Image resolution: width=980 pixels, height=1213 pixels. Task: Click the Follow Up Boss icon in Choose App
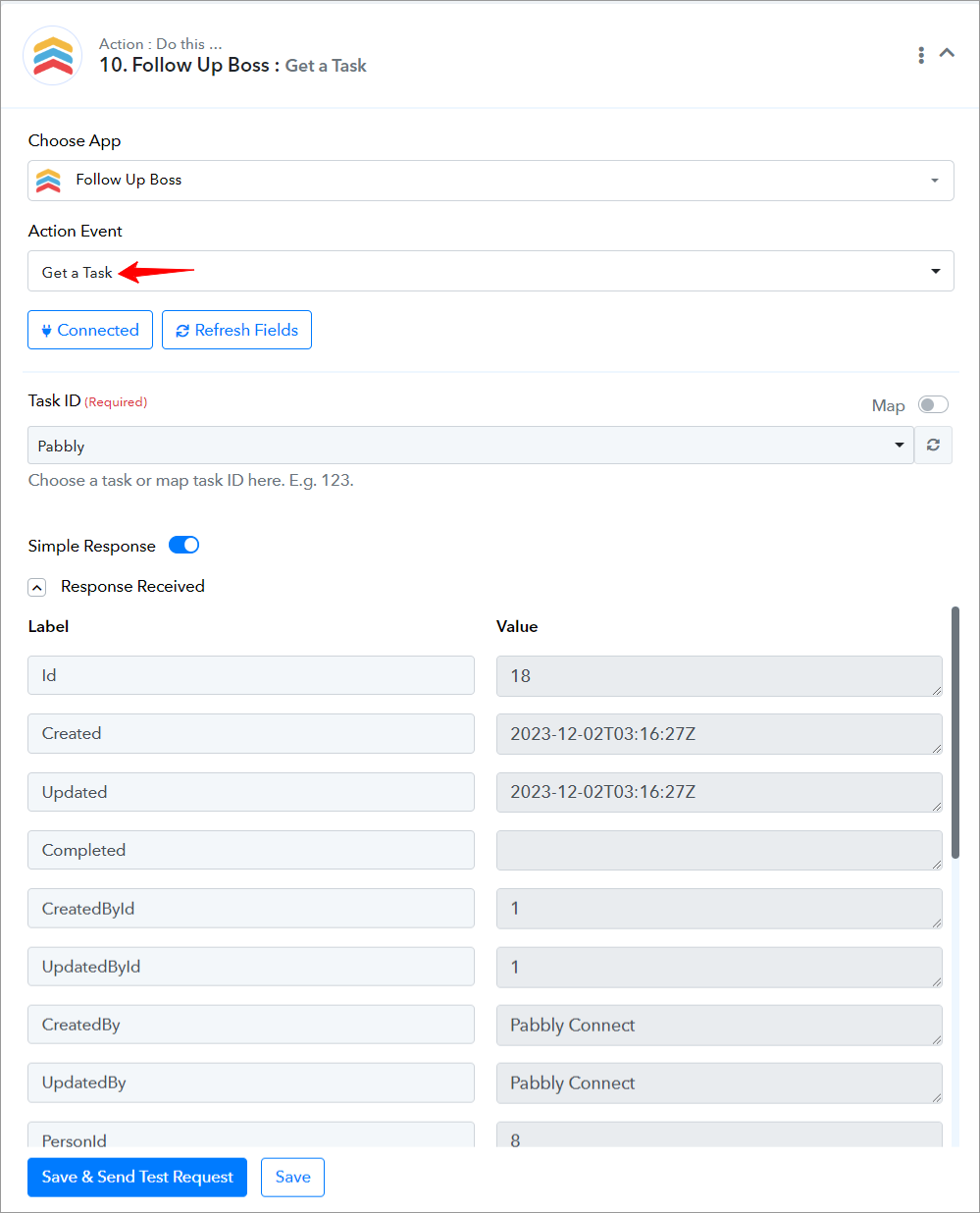[48, 181]
